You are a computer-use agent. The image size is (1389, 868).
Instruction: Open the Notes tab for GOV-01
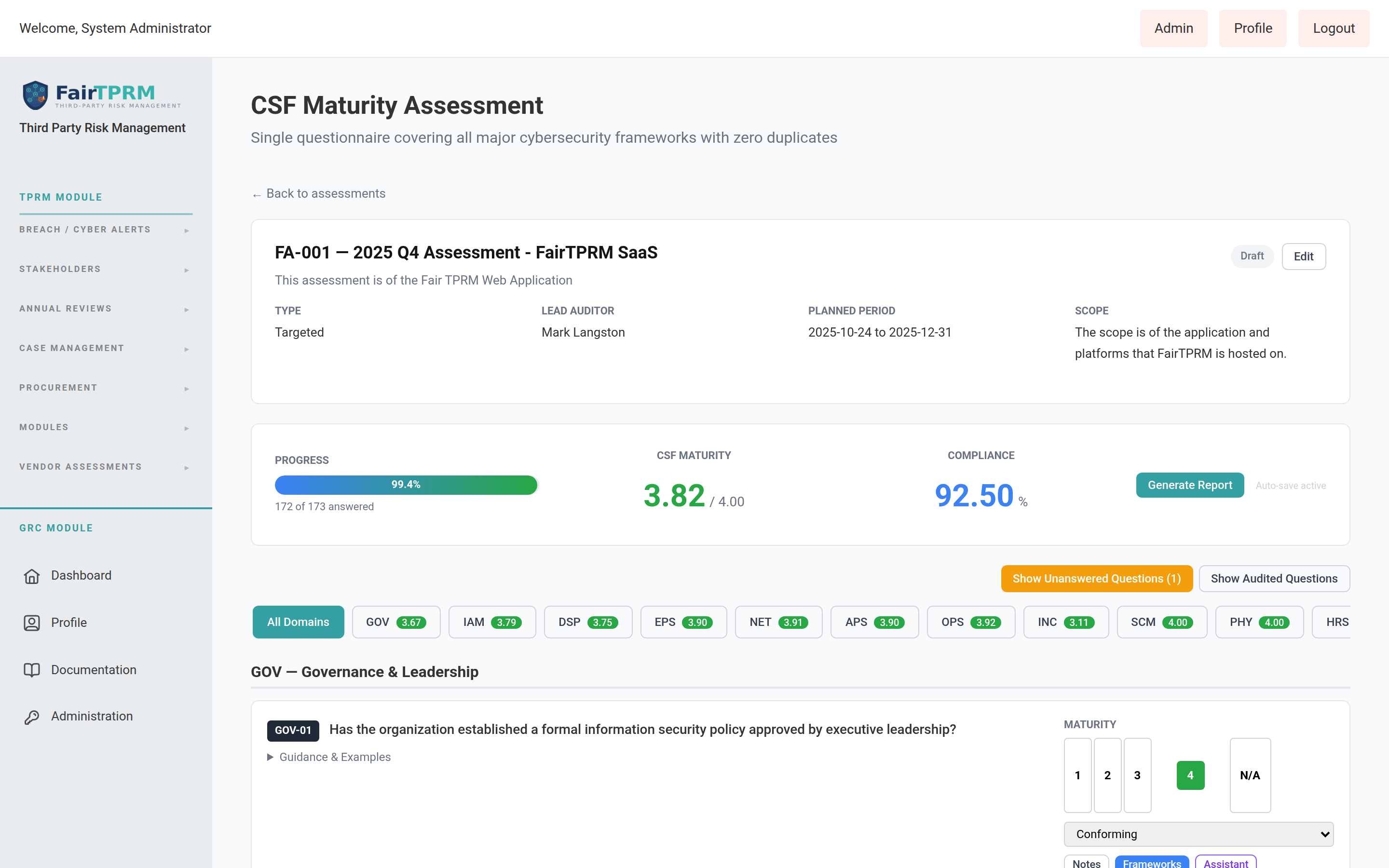(1087, 863)
